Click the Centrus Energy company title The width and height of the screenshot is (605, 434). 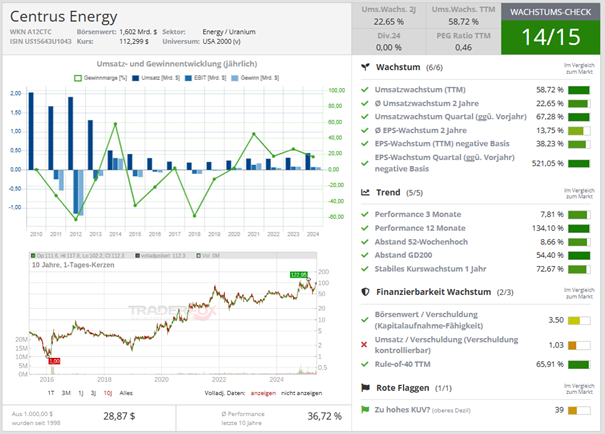(63, 17)
